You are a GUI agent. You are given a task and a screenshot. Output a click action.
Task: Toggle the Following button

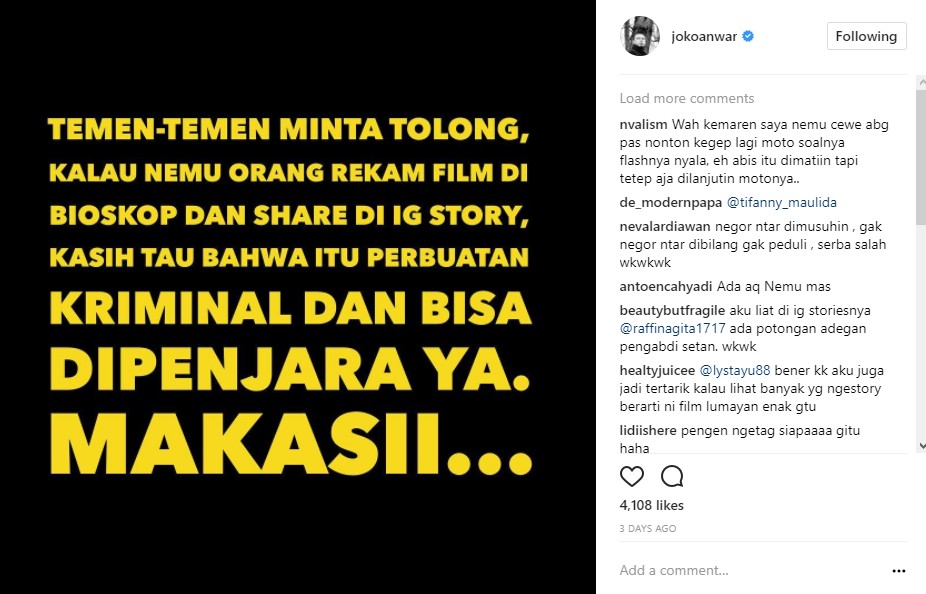(x=866, y=36)
